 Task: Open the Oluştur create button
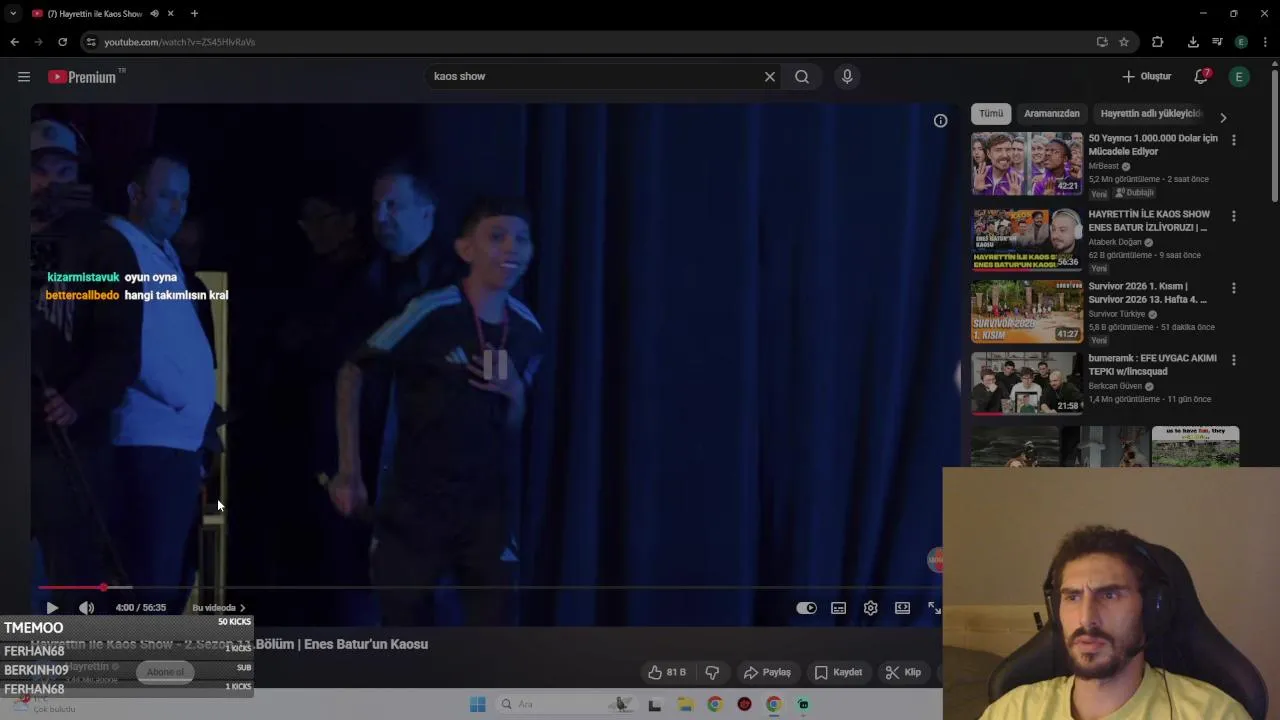(x=1146, y=77)
